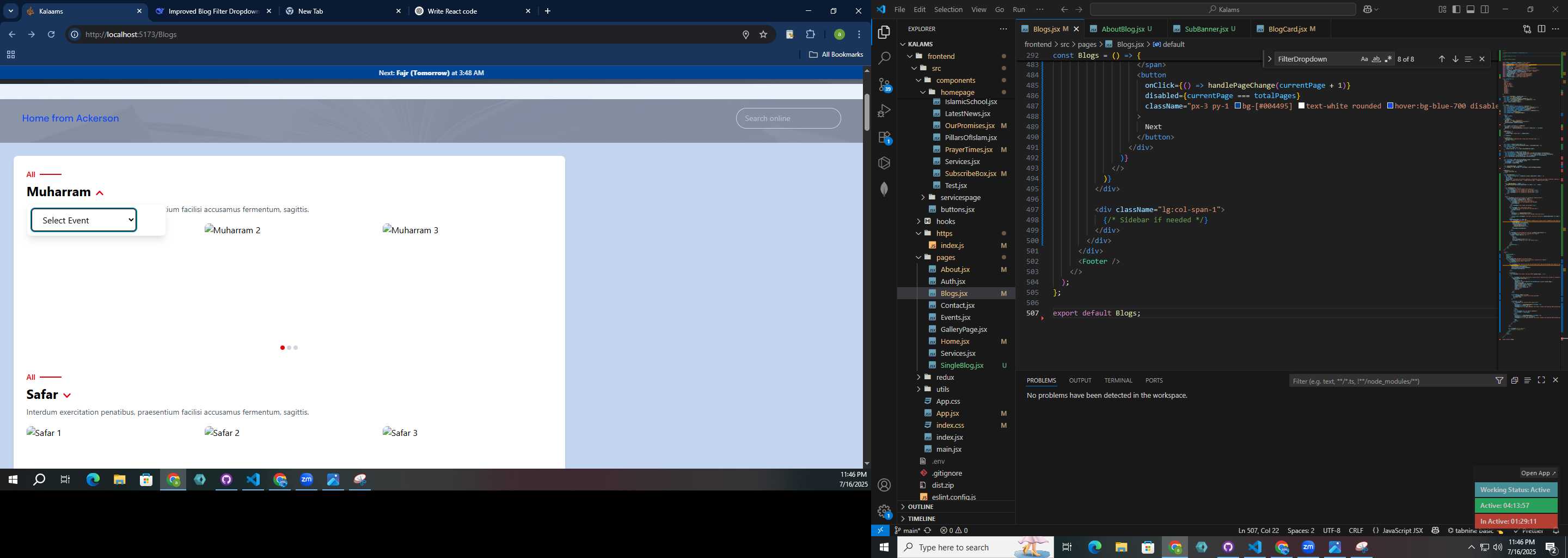Close the find widget in the editor
The width and height of the screenshot is (1568, 558).
1481,59
